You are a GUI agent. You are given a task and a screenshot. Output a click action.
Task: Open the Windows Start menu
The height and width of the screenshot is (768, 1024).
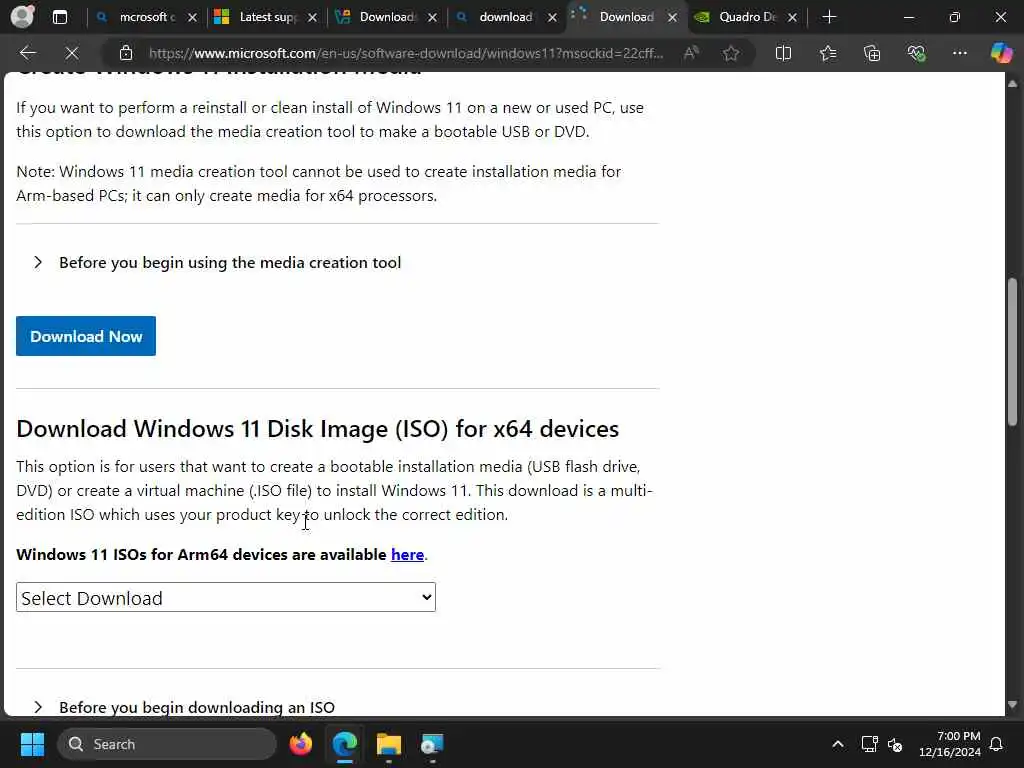click(32, 744)
